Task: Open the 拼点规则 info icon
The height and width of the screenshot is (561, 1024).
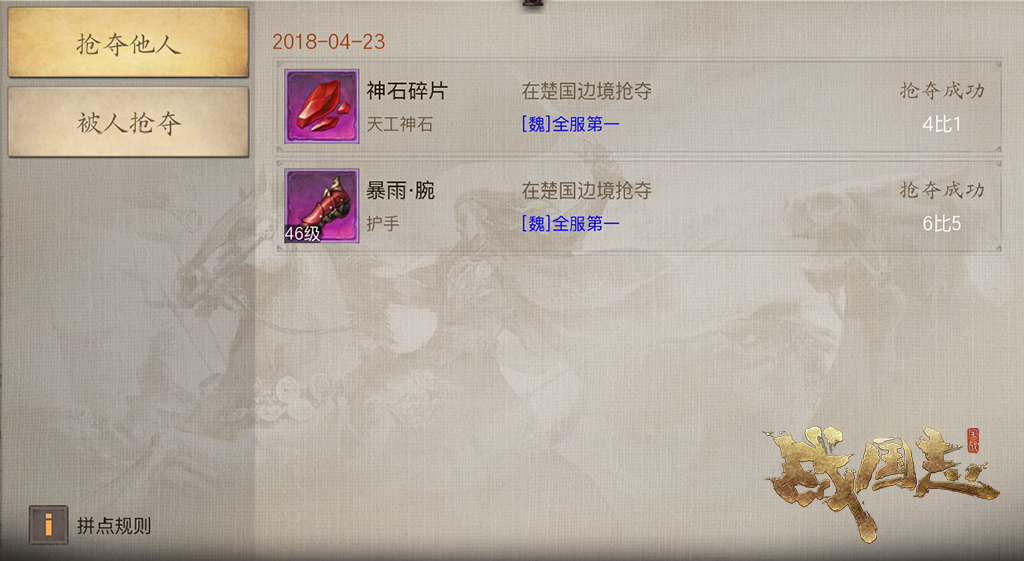Action: tap(48, 525)
